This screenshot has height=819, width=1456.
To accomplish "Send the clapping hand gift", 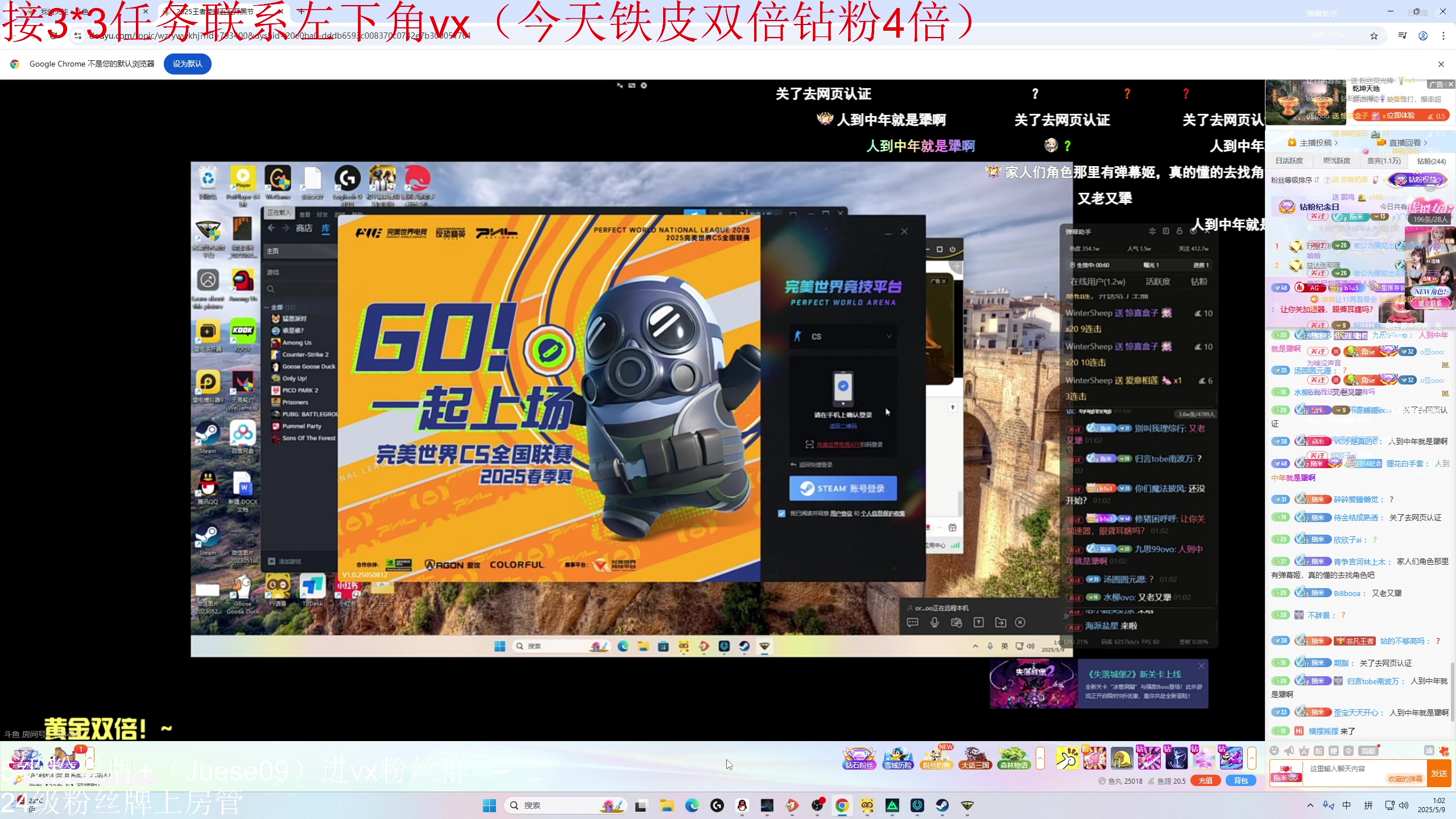I will tap(1068, 758).
